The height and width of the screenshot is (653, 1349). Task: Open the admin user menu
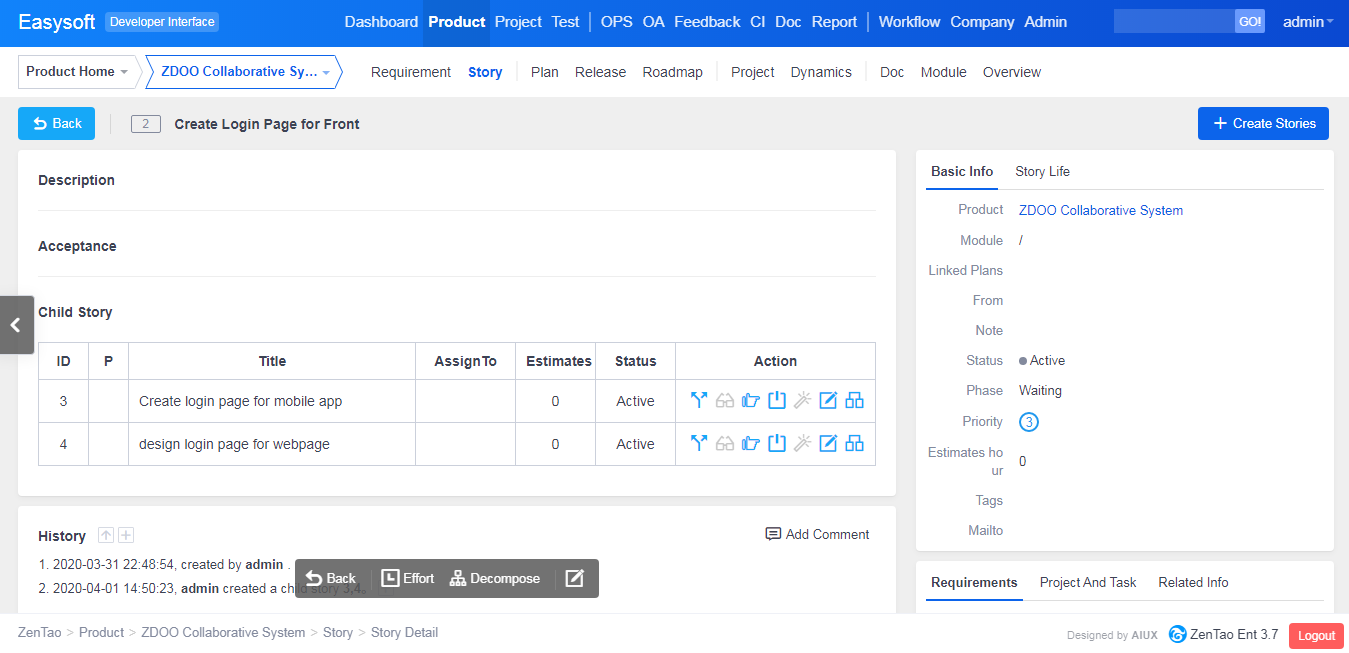1308,22
